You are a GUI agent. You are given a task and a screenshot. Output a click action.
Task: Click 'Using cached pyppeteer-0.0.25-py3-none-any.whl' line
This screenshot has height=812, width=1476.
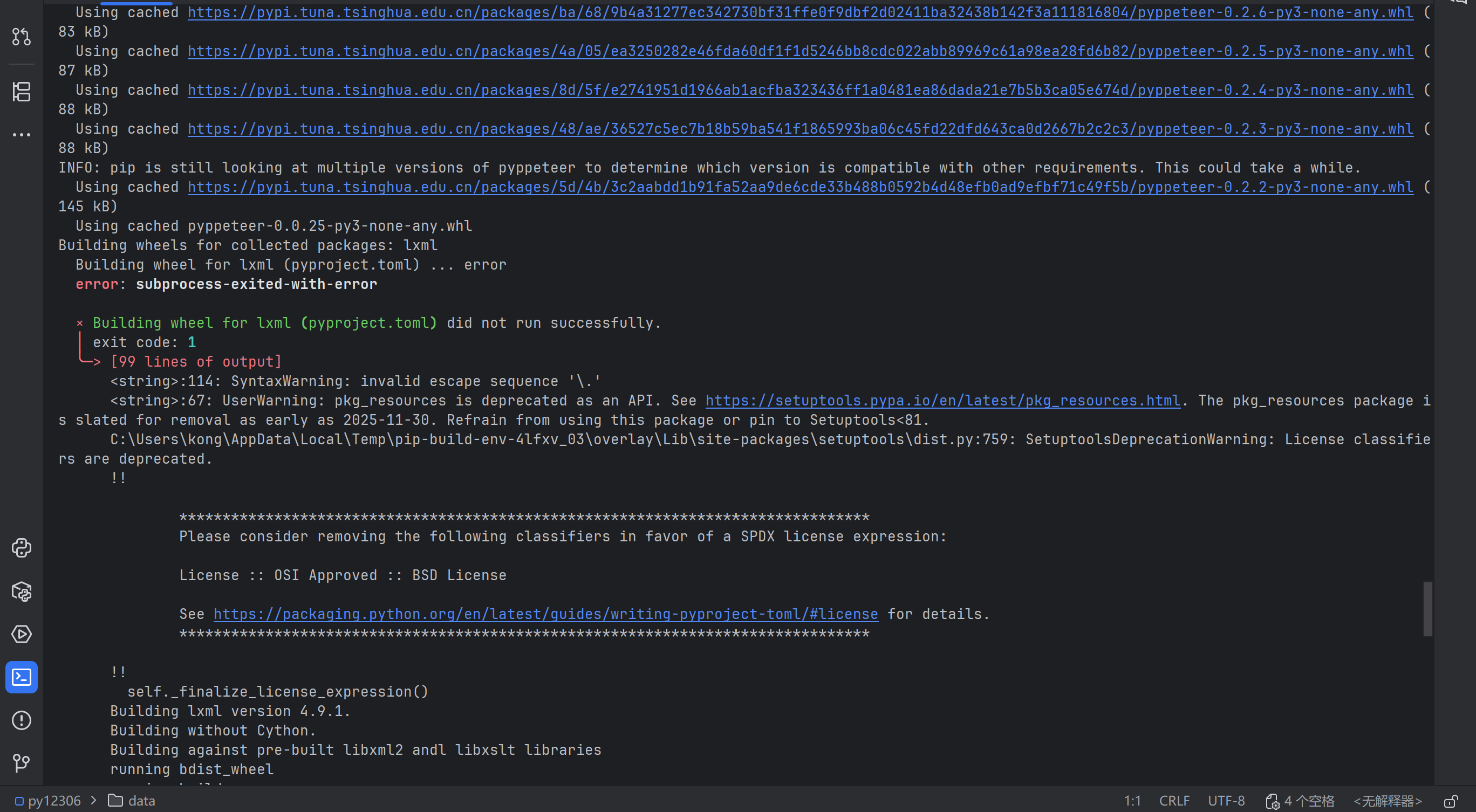coord(274,226)
